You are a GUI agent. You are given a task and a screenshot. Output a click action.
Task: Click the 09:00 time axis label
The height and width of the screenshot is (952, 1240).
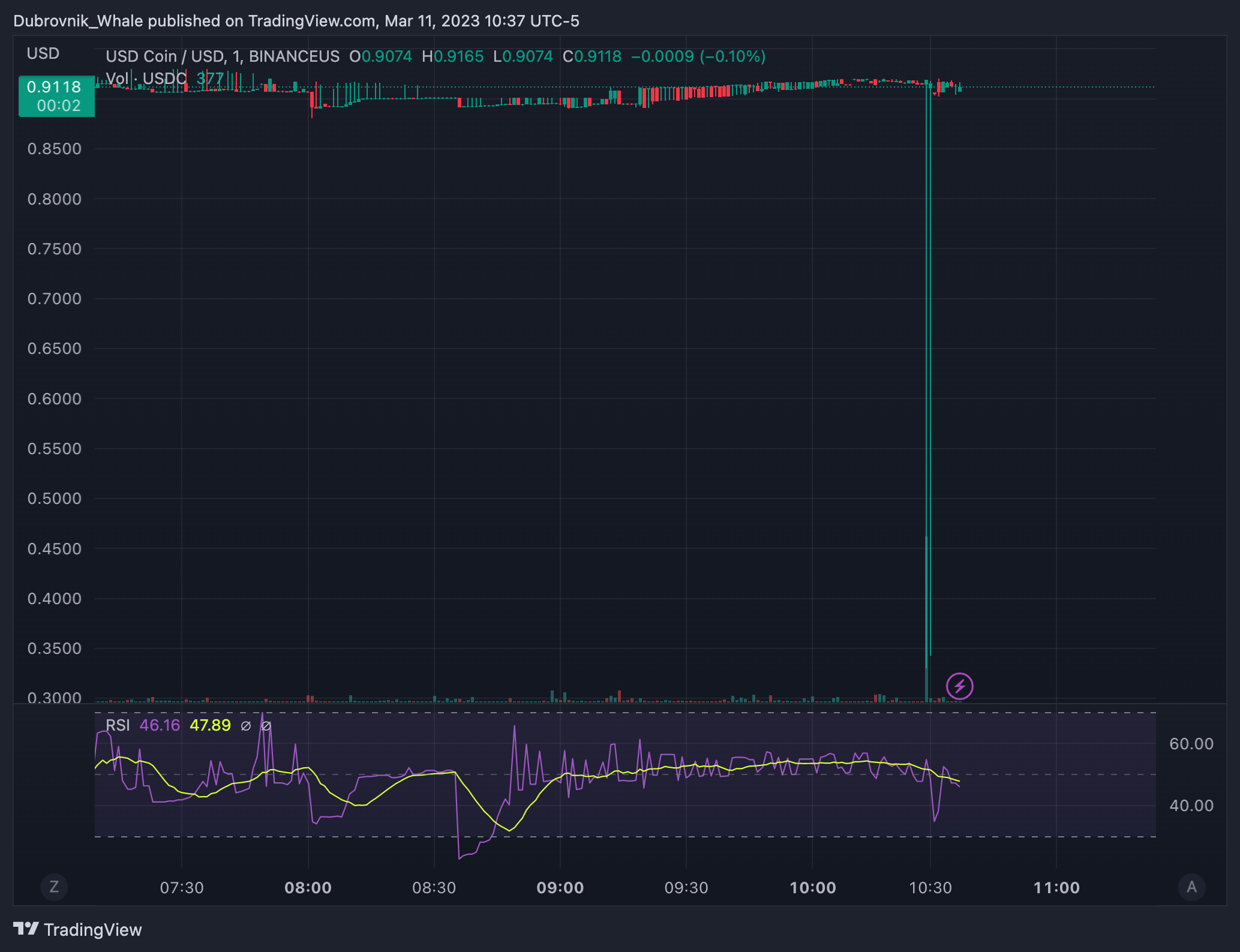[560, 887]
